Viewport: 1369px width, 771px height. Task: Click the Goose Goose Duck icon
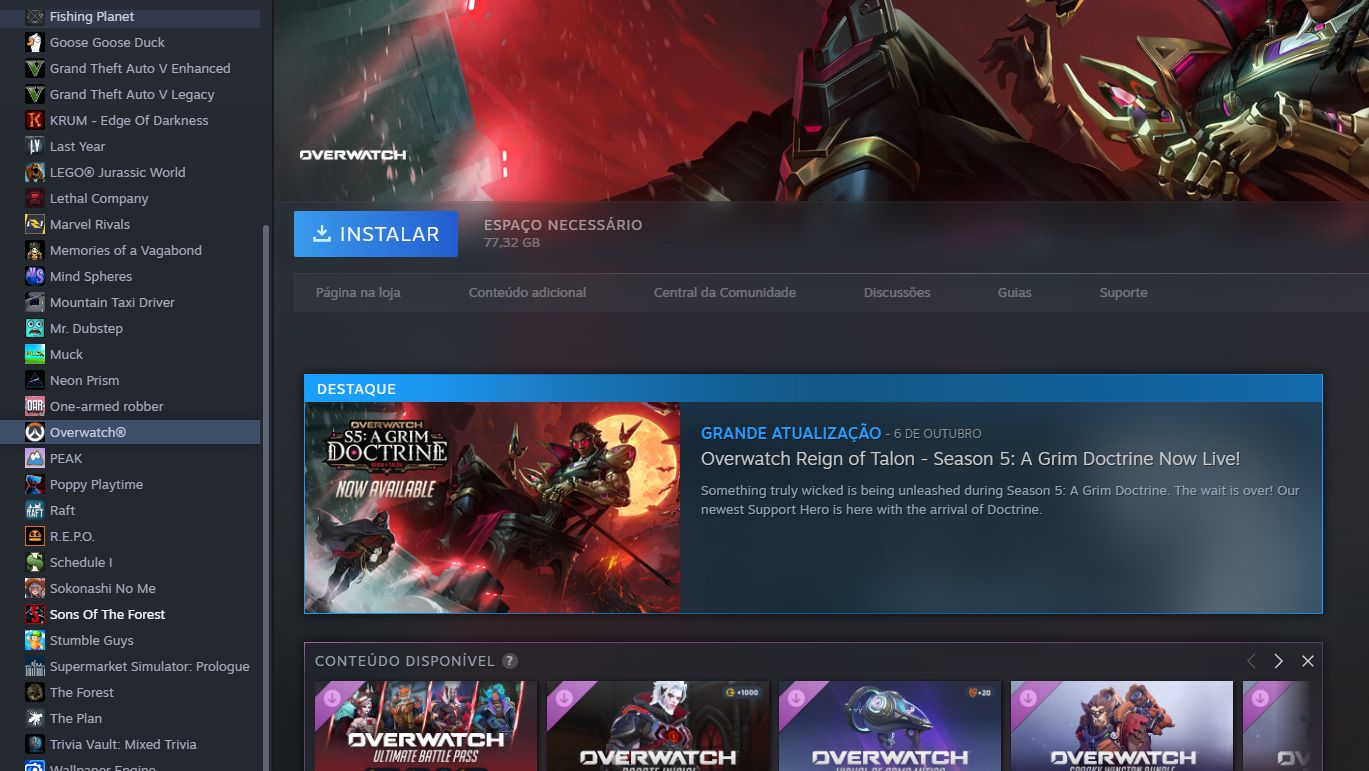(35, 42)
